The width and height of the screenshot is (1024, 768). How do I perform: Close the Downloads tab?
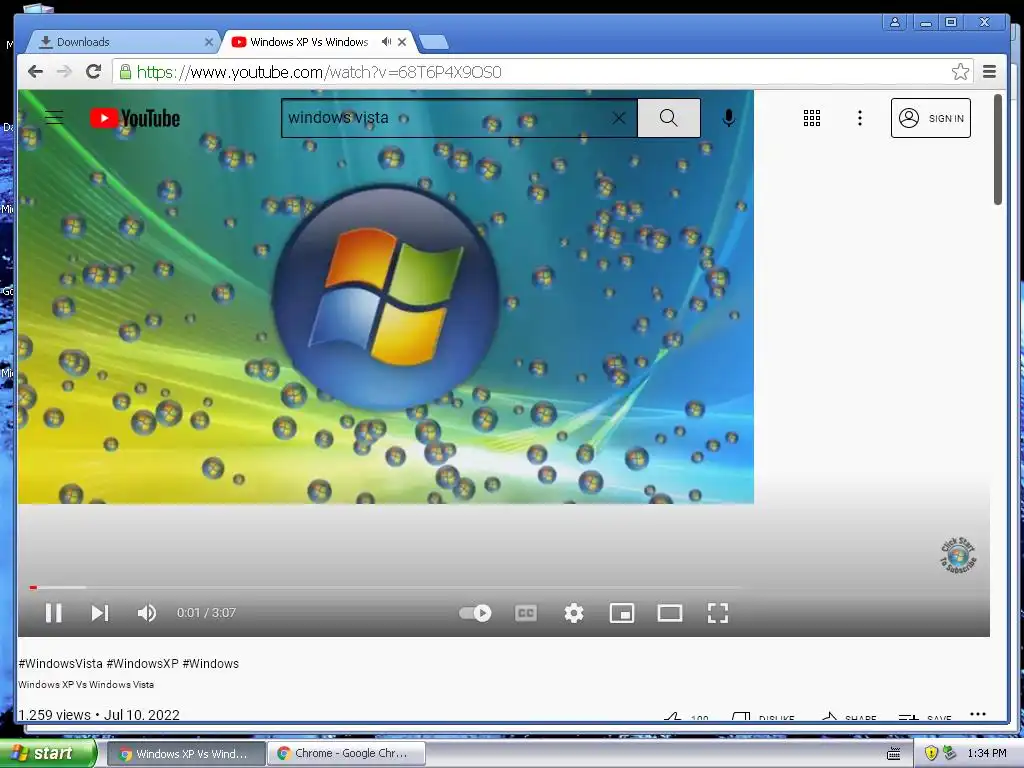coord(208,42)
